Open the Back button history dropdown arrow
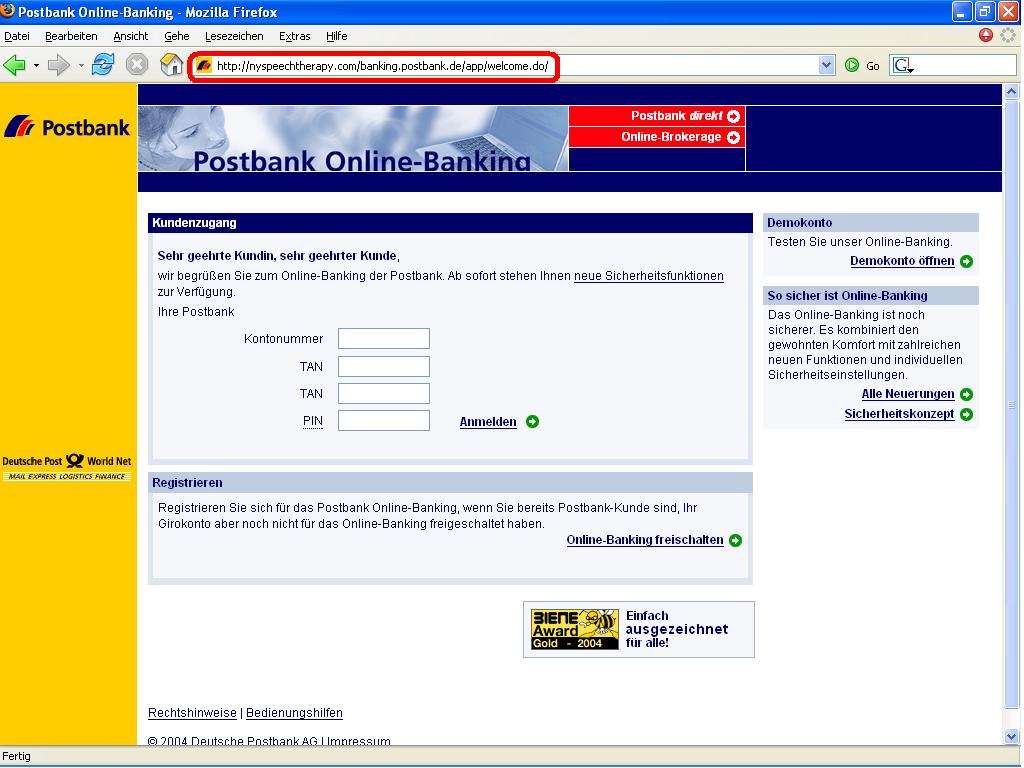The height and width of the screenshot is (768, 1024). click(36, 65)
